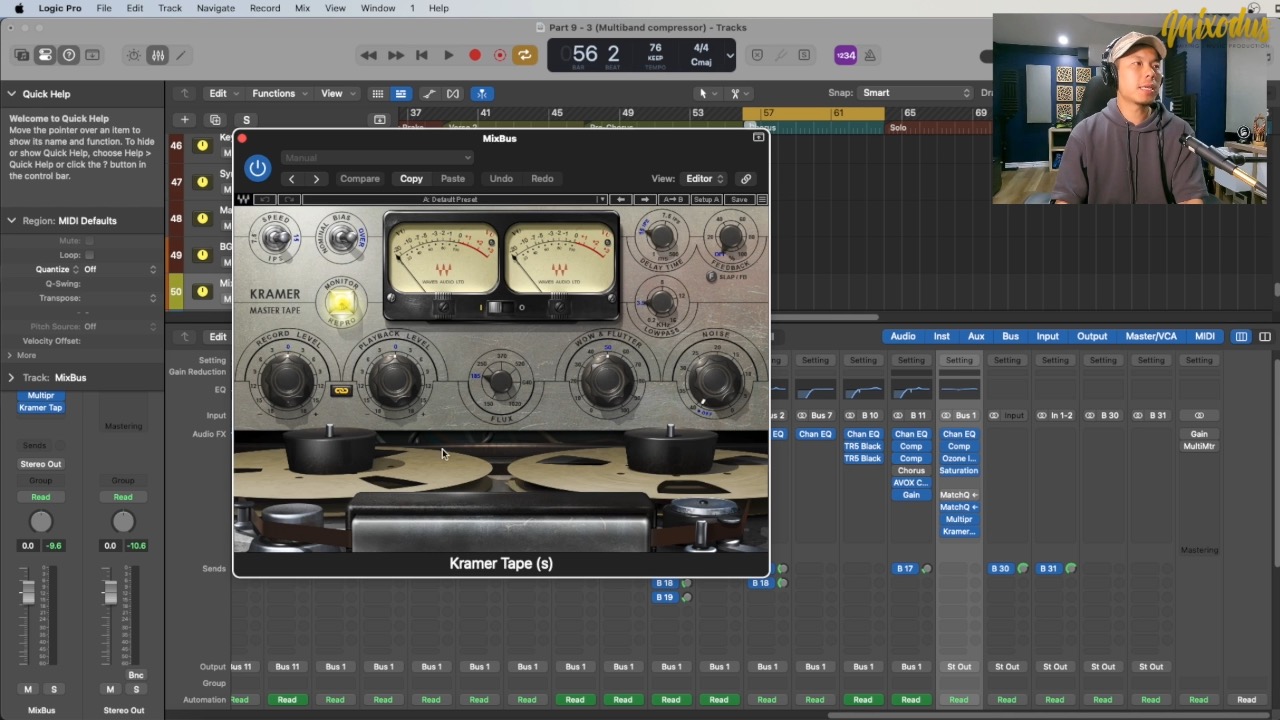Click the red Record button
1280x720 pixels.
point(475,55)
